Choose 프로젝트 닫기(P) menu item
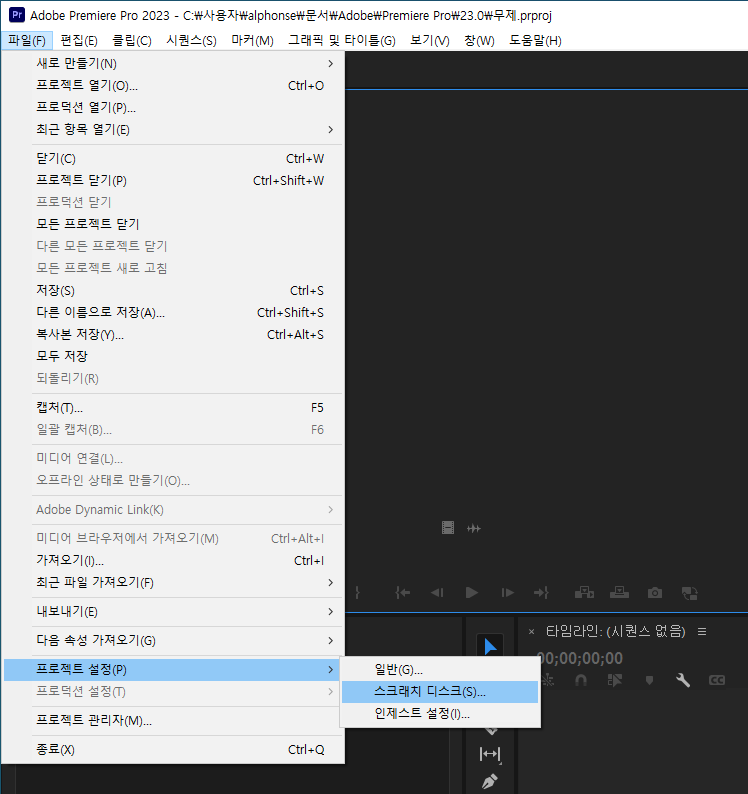Viewport: 748px width, 794px height. 173,180
